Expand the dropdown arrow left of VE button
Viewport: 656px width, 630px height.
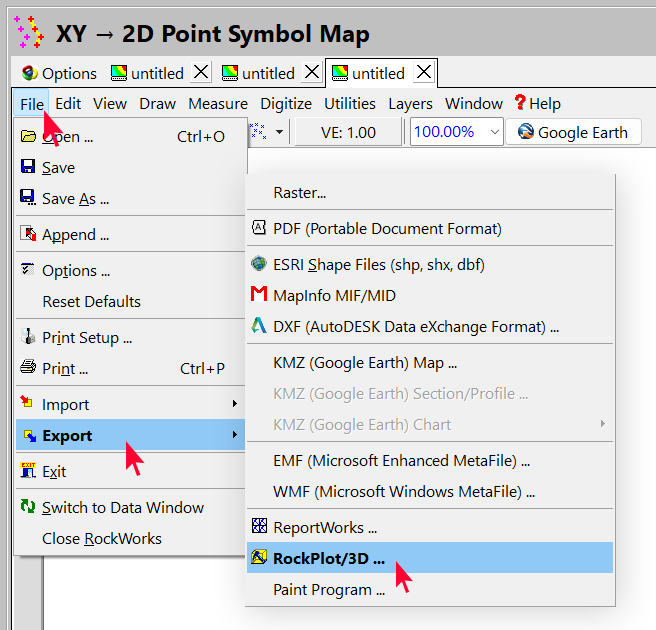(279, 132)
